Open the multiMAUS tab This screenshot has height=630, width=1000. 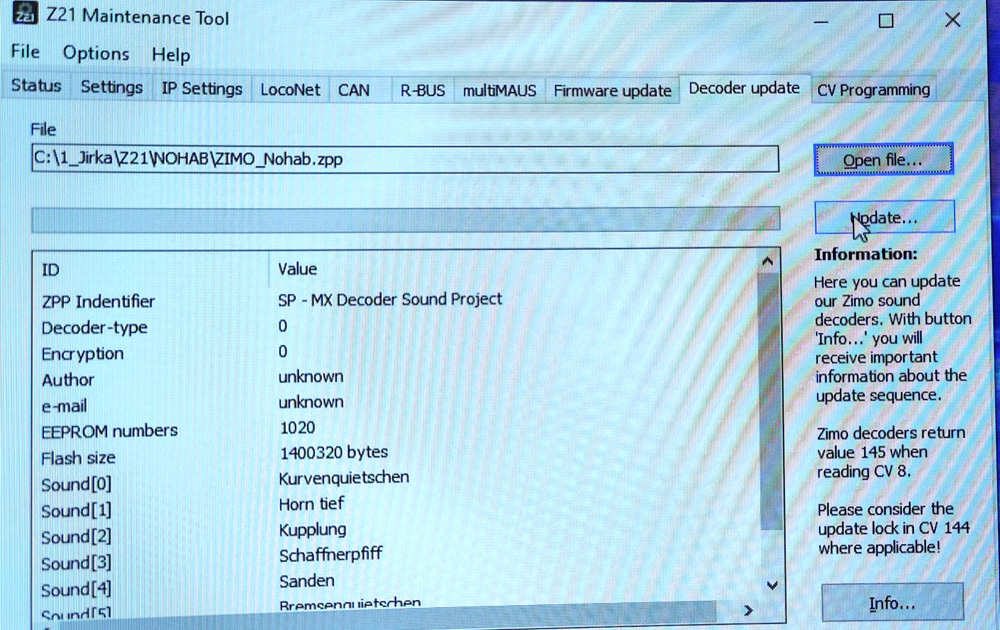[499, 90]
